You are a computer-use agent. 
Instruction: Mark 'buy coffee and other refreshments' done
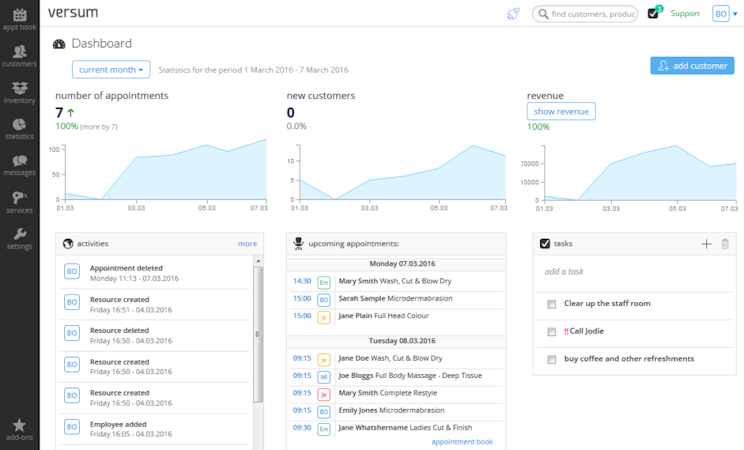click(551, 359)
